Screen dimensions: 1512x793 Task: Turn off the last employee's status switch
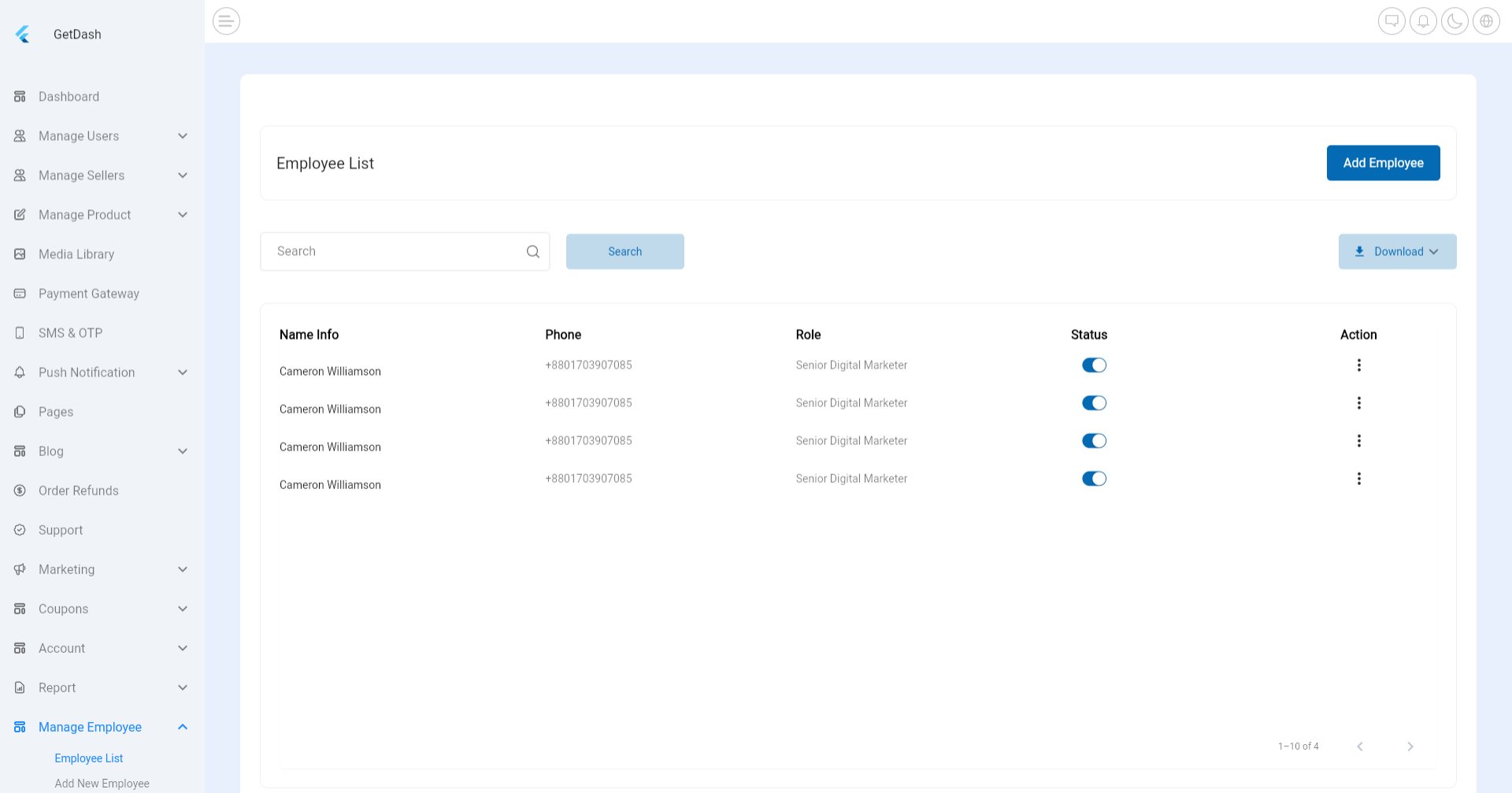(x=1094, y=478)
